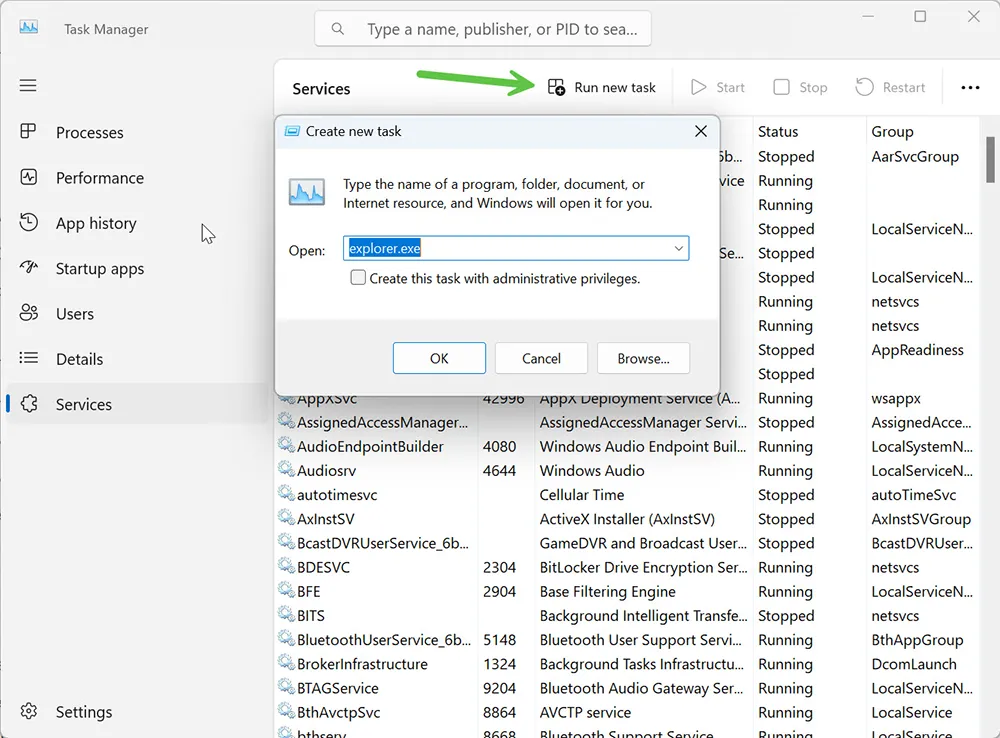Click the services list vertical scrollbar

[990, 159]
